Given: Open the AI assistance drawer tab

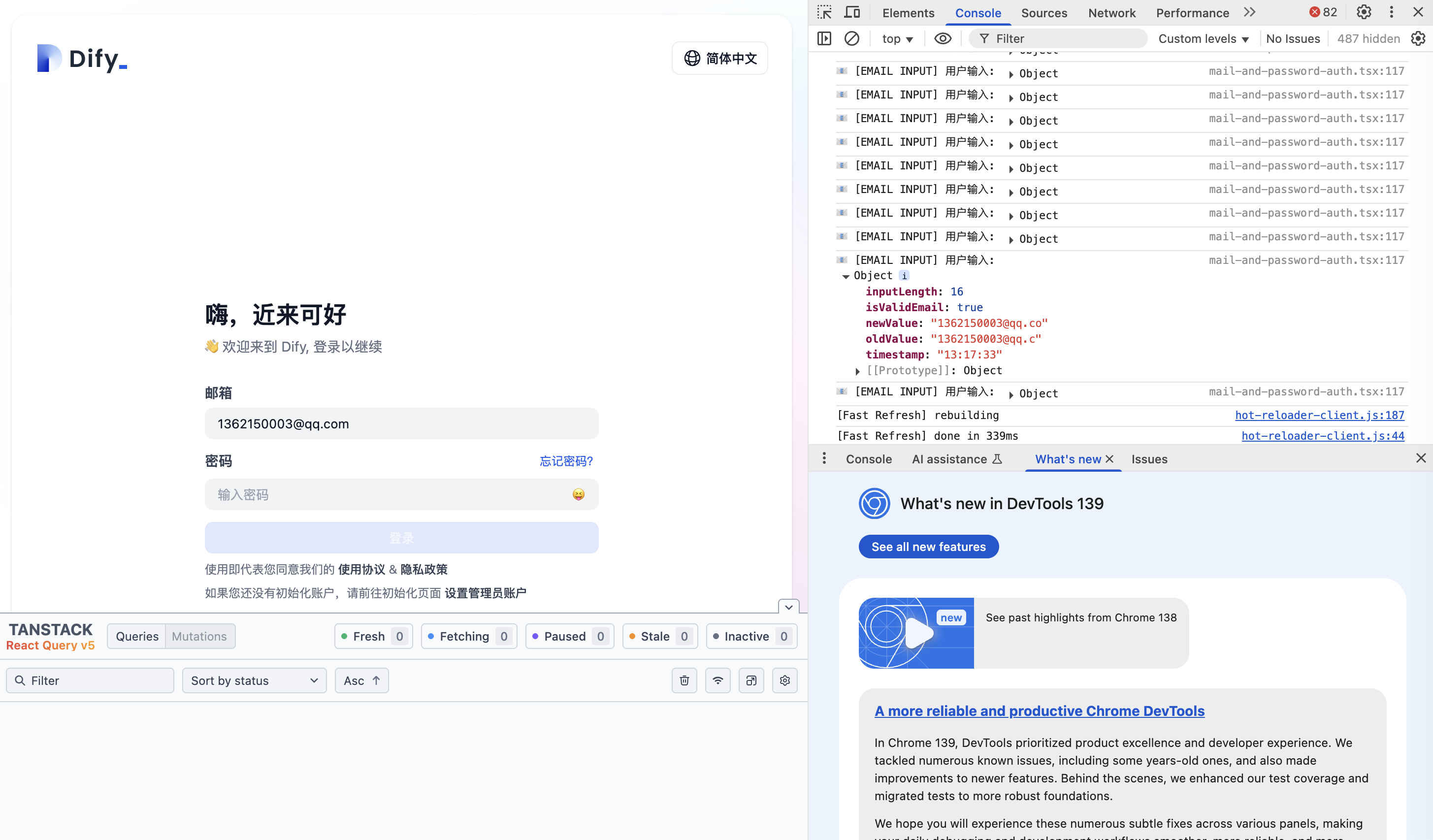Looking at the screenshot, I should click(956, 459).
